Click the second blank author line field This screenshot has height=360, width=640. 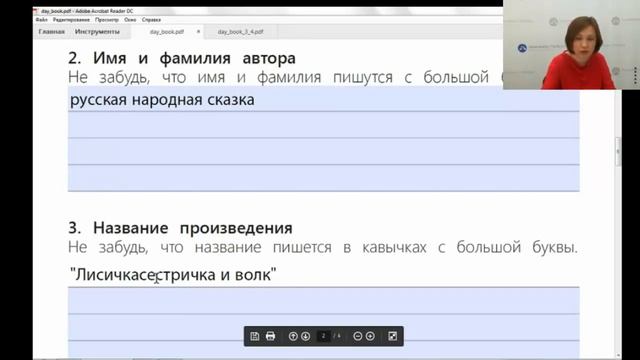pos(324,125)
